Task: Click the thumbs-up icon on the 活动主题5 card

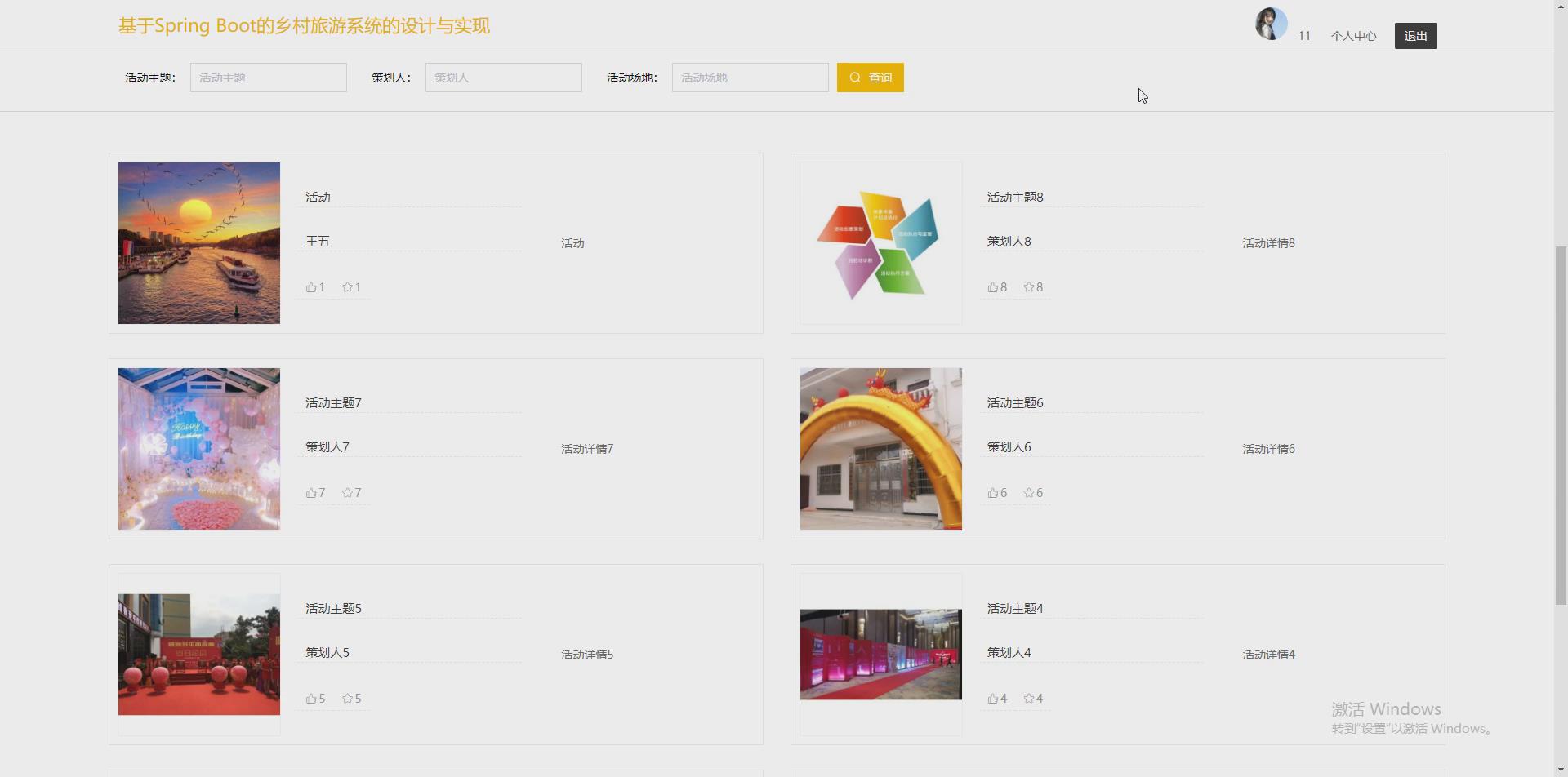Action: [311, 698]
